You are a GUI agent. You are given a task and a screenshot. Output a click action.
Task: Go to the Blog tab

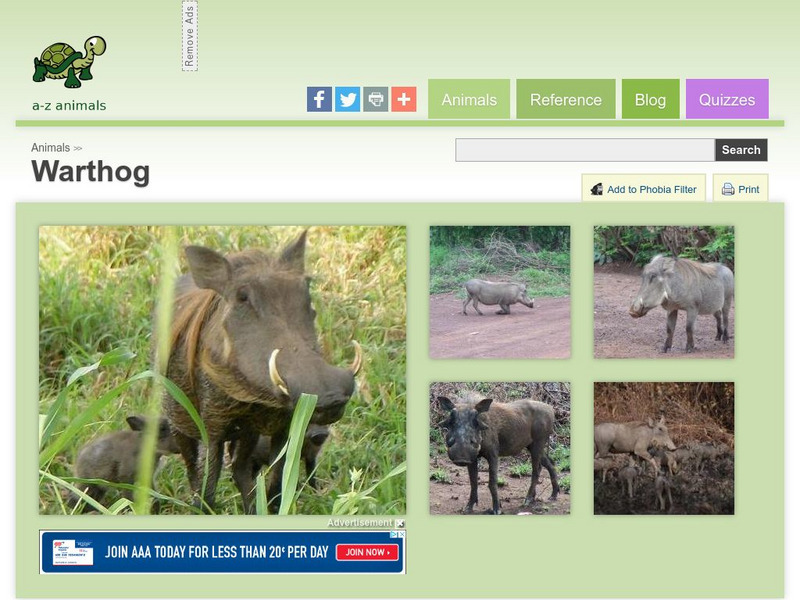point(651,99)
